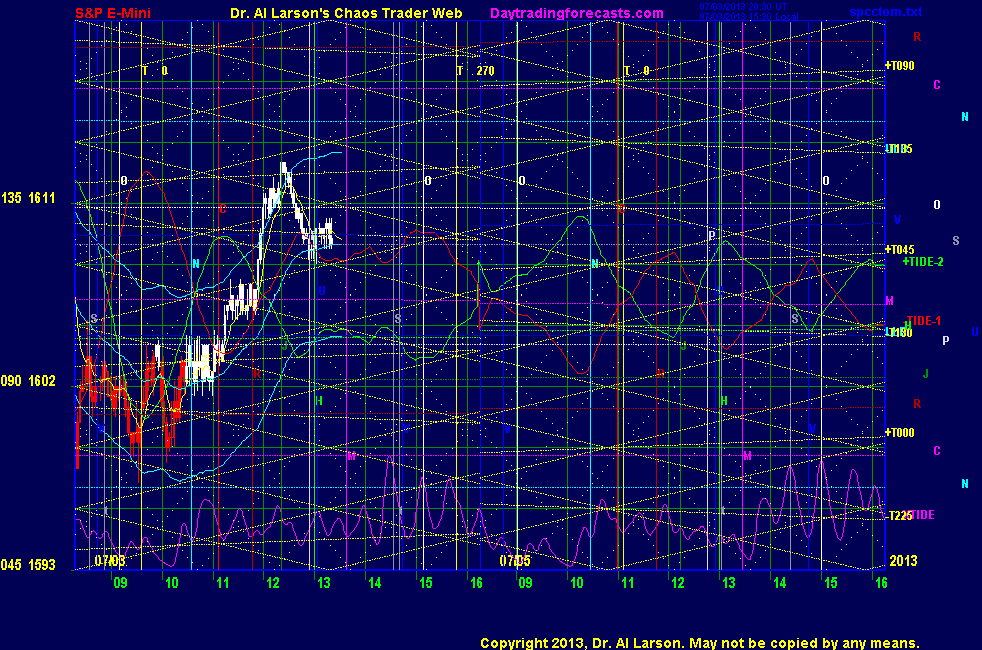The width and height of the screenshot is (982, 650).
Task: Click the 090 1602 price label
Action: point(28,381)
